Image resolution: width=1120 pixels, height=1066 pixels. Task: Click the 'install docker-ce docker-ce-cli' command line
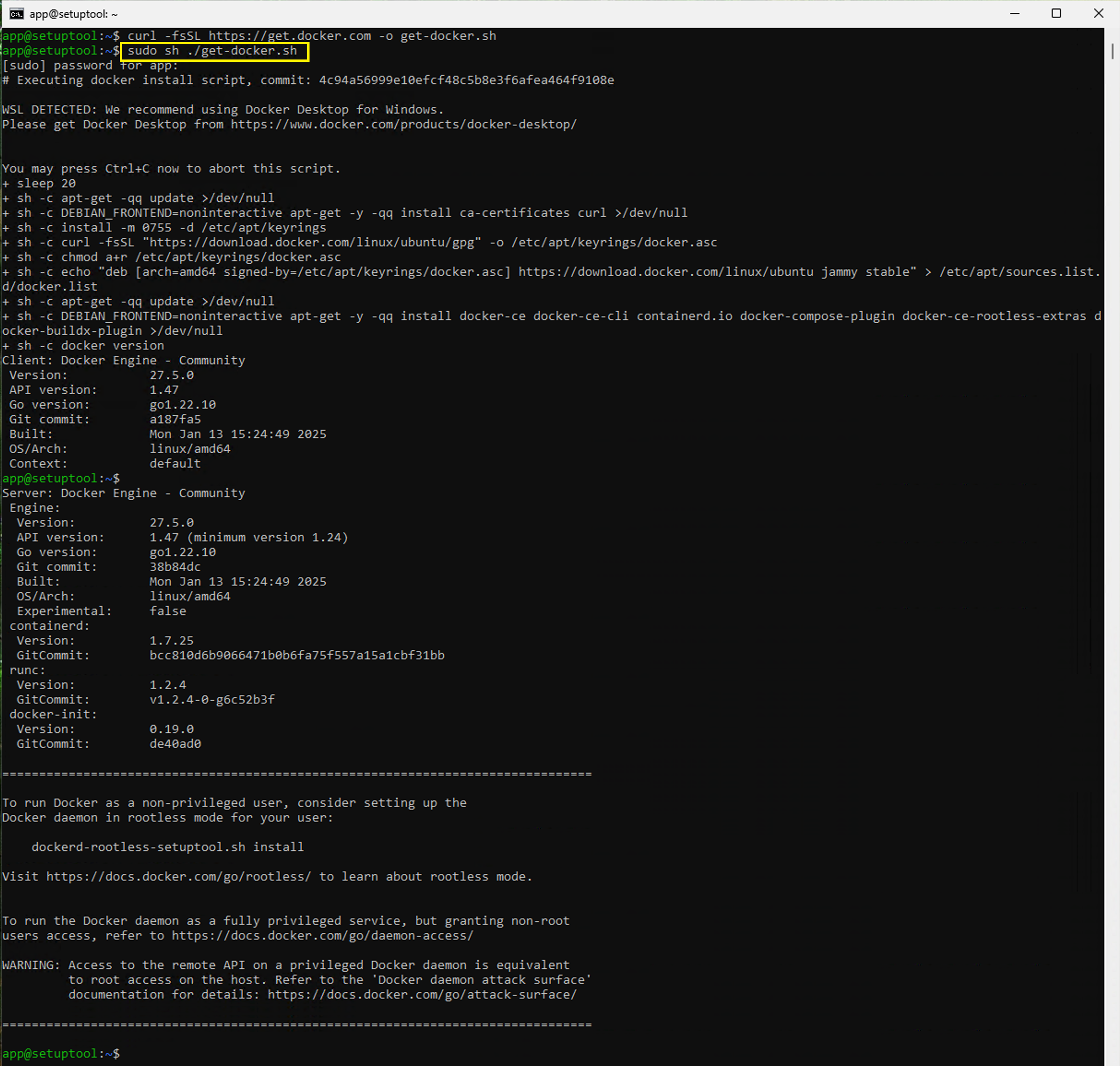pos(552,323)
